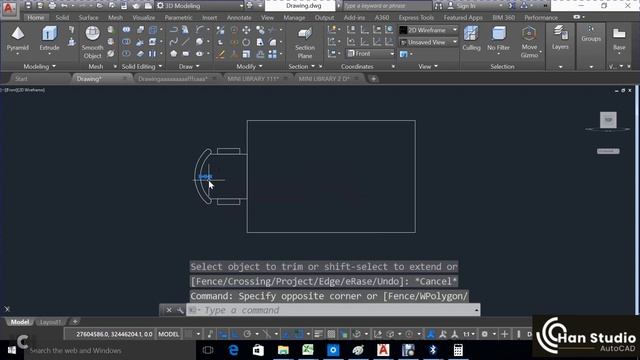The height and width of the screenshot is (360, 640).
Task: Toggle polar tracking in status bar
Action: point(247,334)
